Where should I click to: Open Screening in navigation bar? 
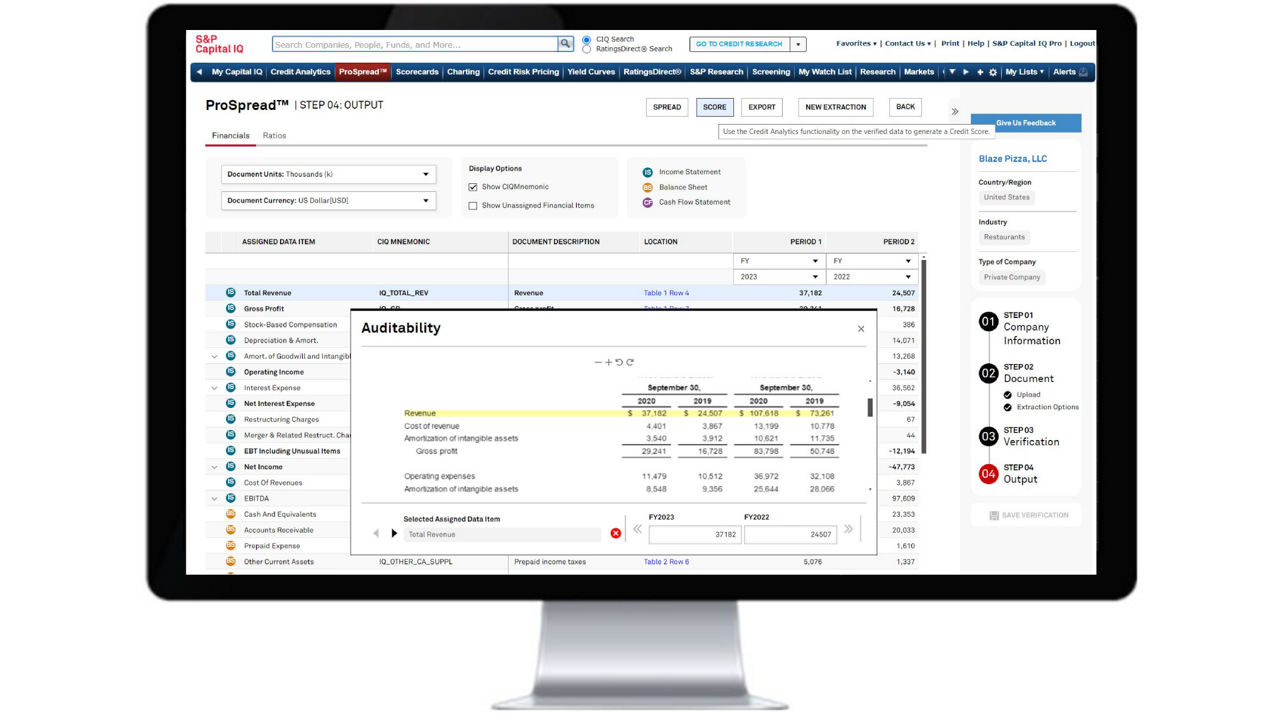(771, 72)
